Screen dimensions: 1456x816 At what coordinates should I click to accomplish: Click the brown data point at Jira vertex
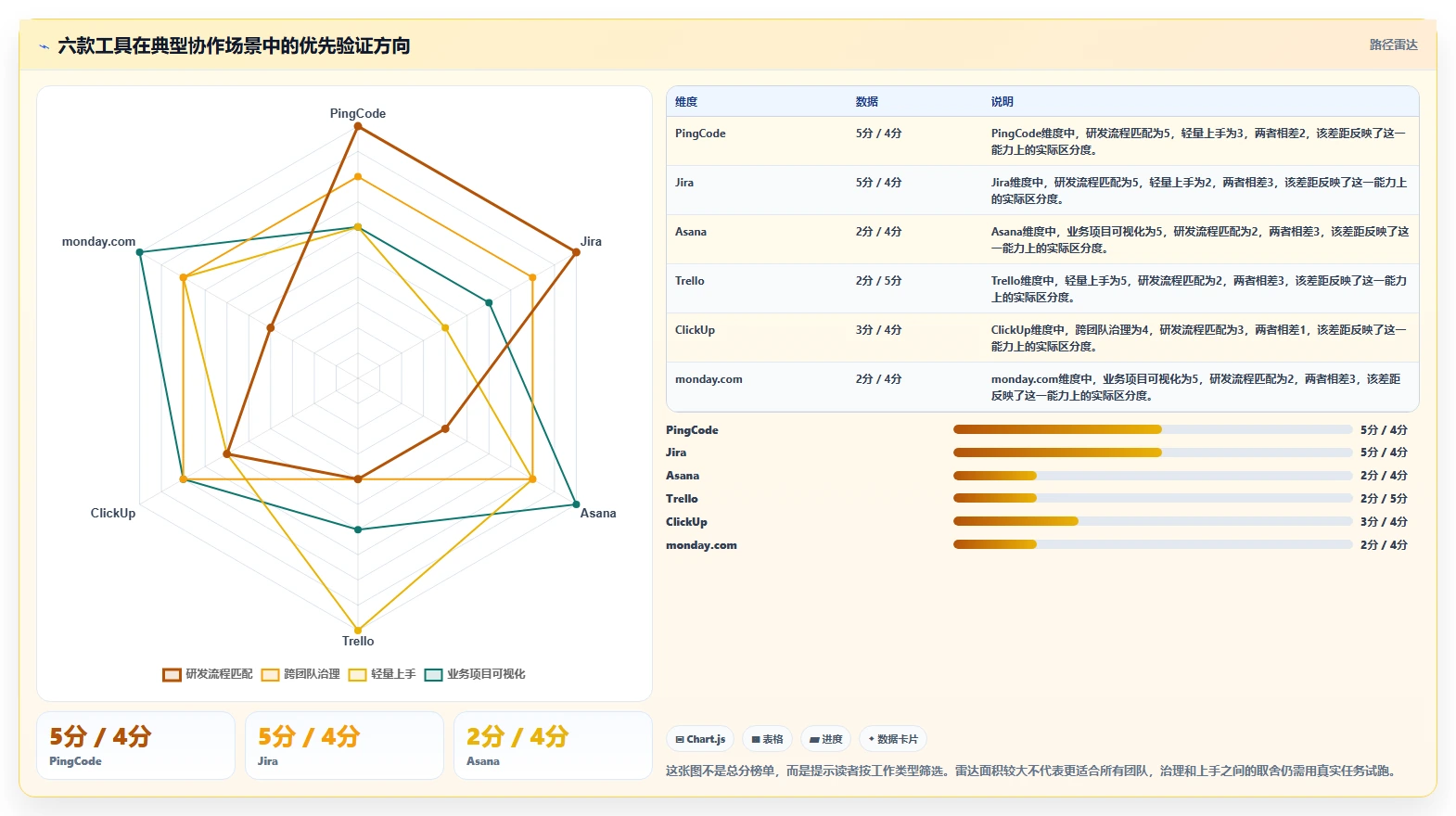pyautogui.click(x=576, y=252)
